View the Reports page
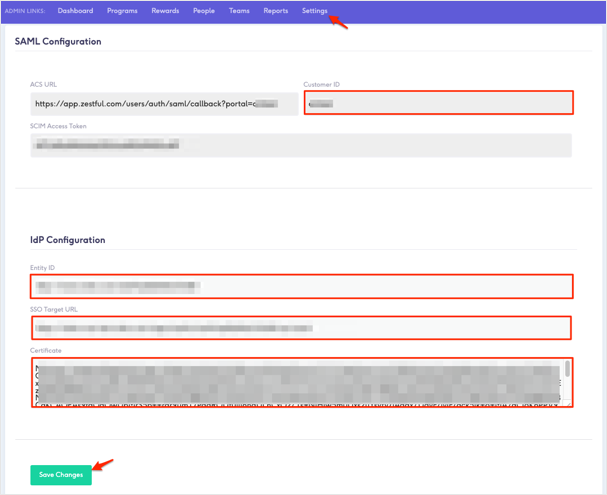Viewport: 607px width, 495px height. click(275, 11)
